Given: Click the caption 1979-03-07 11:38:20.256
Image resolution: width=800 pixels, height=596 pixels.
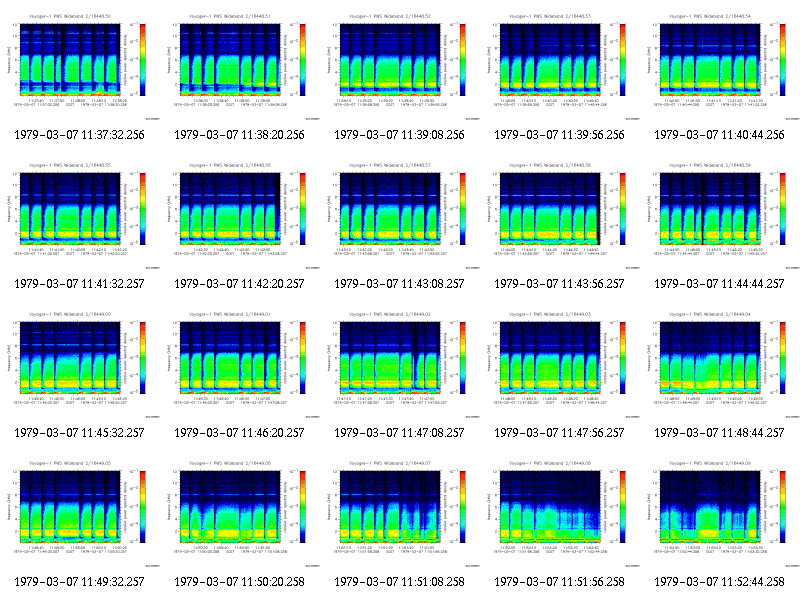Looking at the screenshot, I should click(x=239, y=135).
